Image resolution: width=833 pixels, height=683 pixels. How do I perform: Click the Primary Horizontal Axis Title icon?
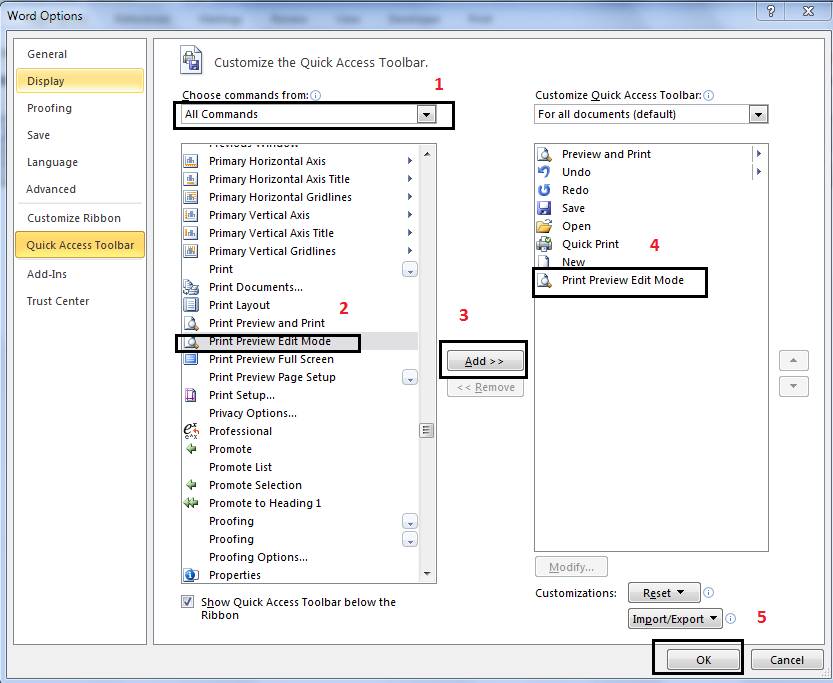[191, 179]
